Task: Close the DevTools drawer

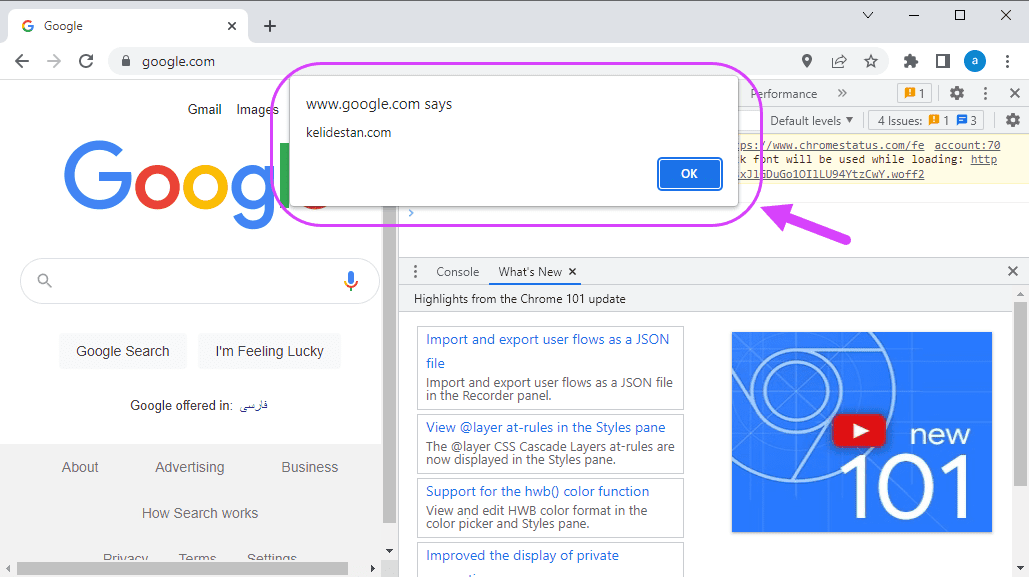Action: coord(1013,271)
